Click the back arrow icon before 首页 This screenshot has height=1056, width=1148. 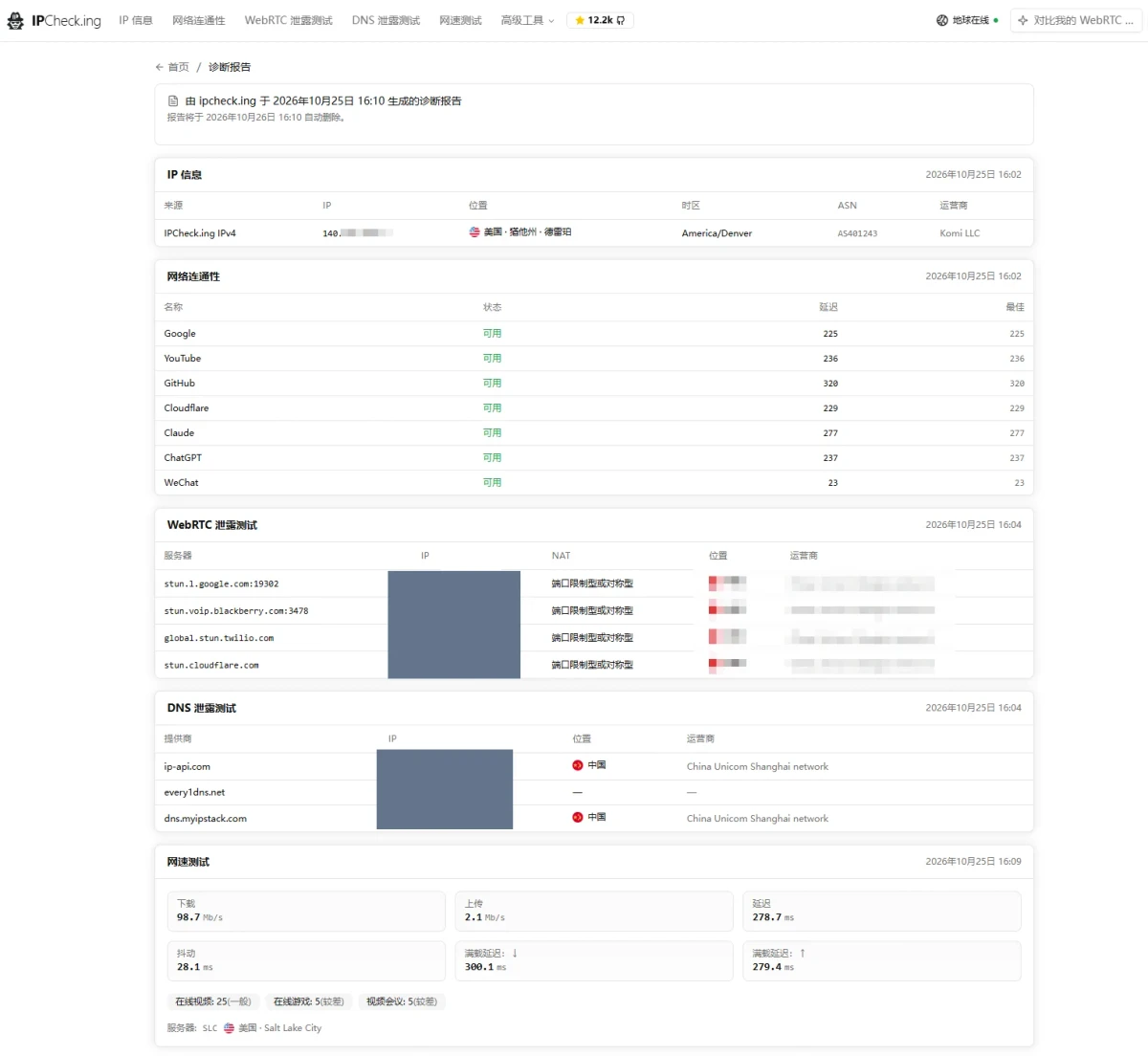click(x=160, y=67)
